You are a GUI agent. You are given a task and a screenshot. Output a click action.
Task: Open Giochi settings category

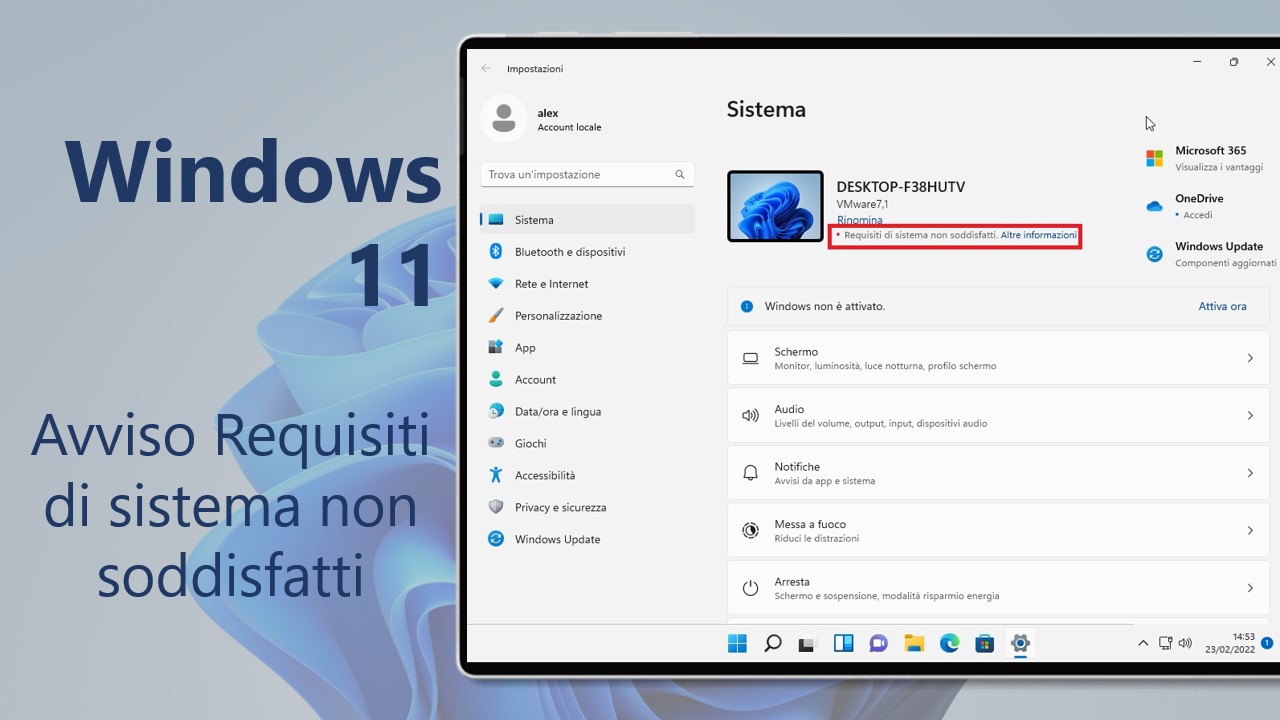587,444
